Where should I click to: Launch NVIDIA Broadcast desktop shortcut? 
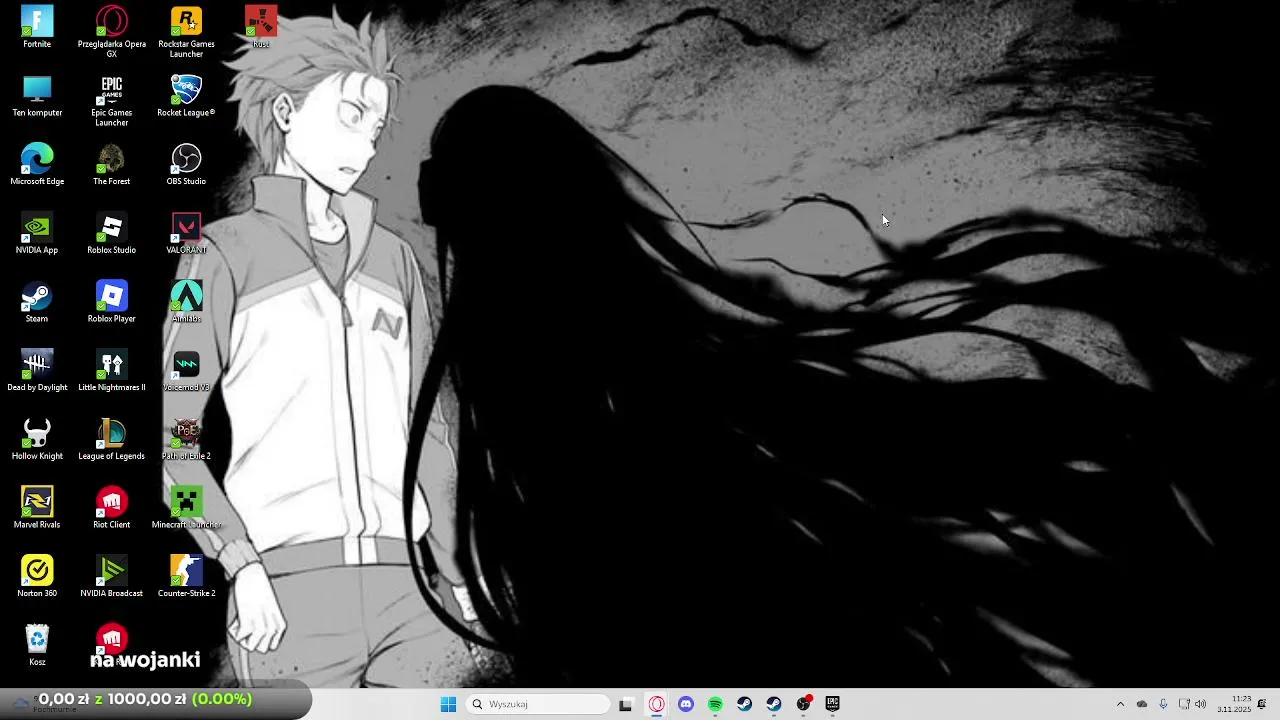[111, 577]
